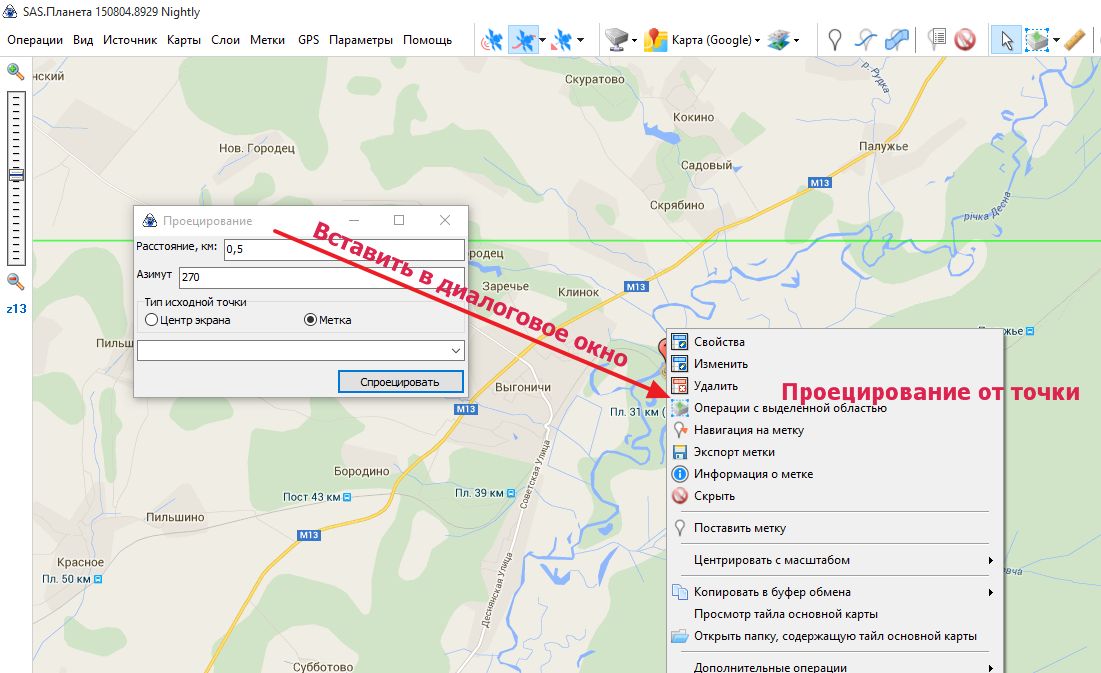Select the add path tool
The height and width of the screenshot is (673, 1101).
point(866,40)
